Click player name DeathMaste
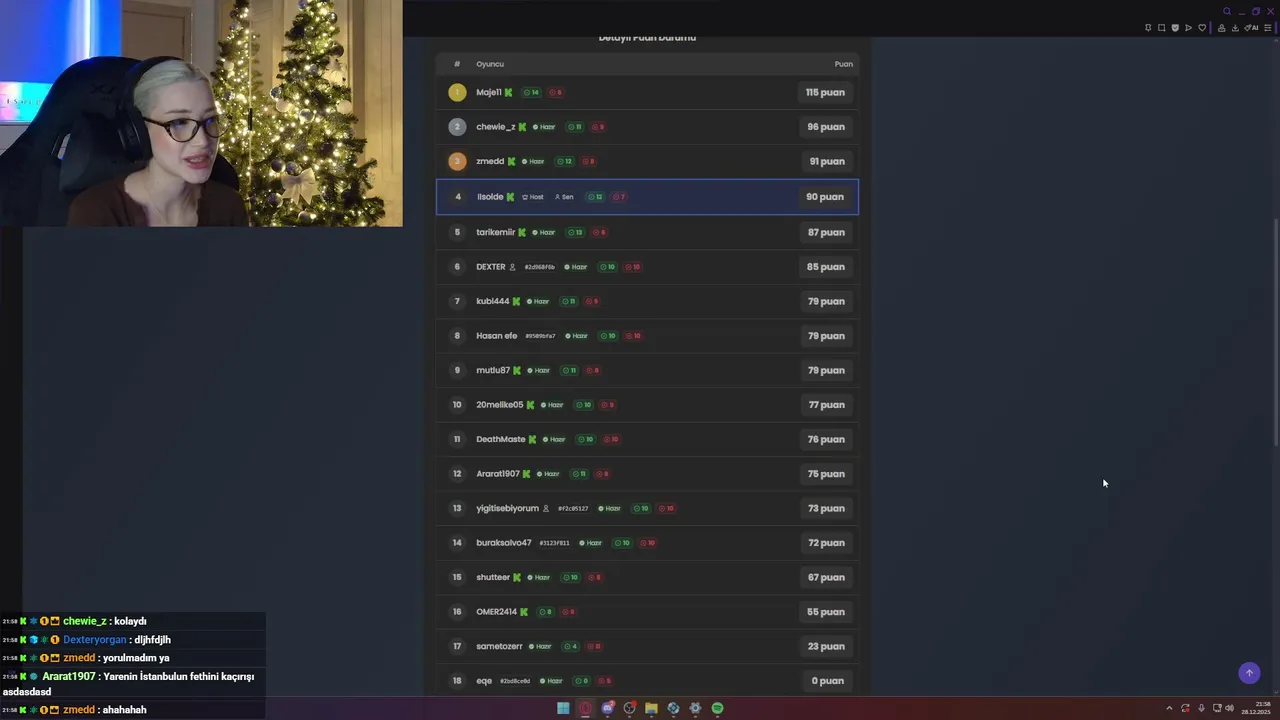Screen dimensions: 1280x720 (x=500, y=439)
